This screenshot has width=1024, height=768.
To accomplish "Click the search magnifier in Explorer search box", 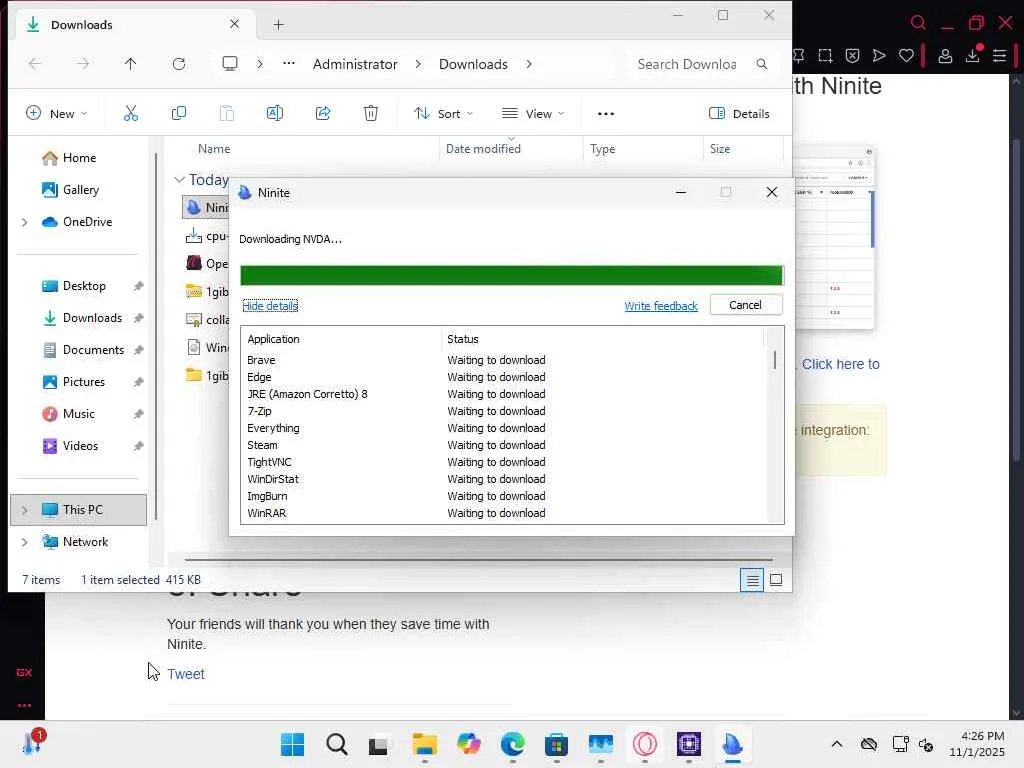I will (x=761, y=64).
